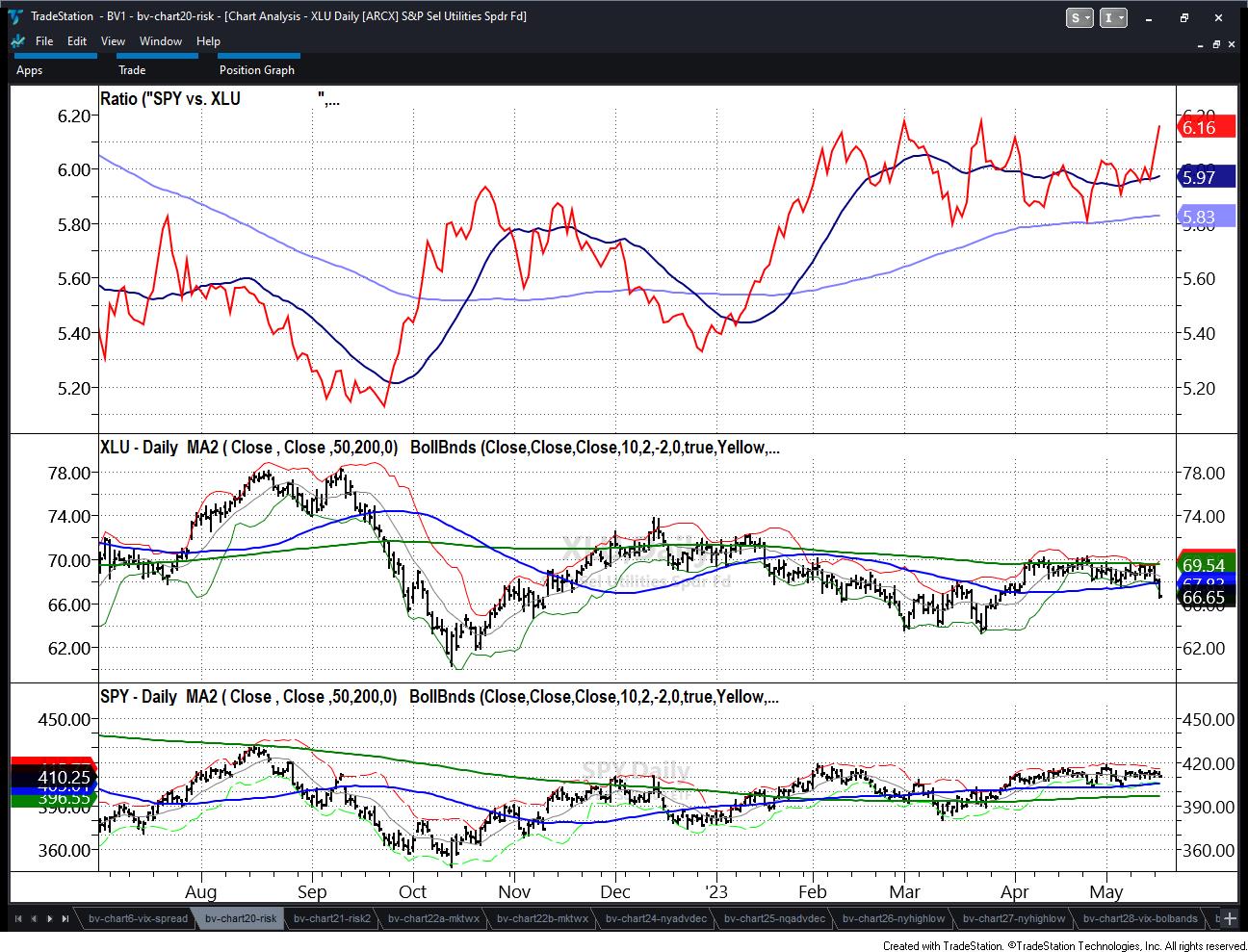Screen dimensions: 1248x952
Task: Open the Trade toolbar button
Action: (x=132, y=69)
